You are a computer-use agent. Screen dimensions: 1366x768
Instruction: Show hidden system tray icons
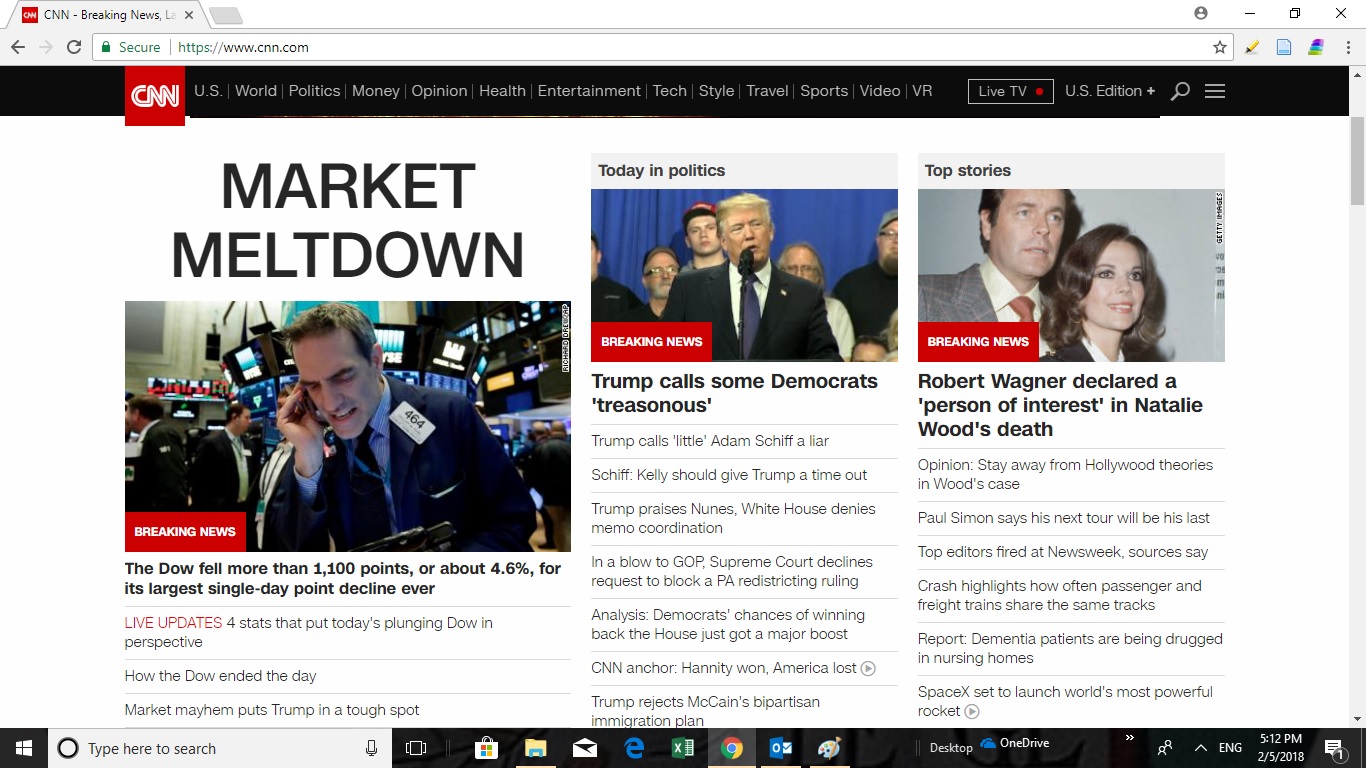pyautogui.click(x=1201, y=748)
